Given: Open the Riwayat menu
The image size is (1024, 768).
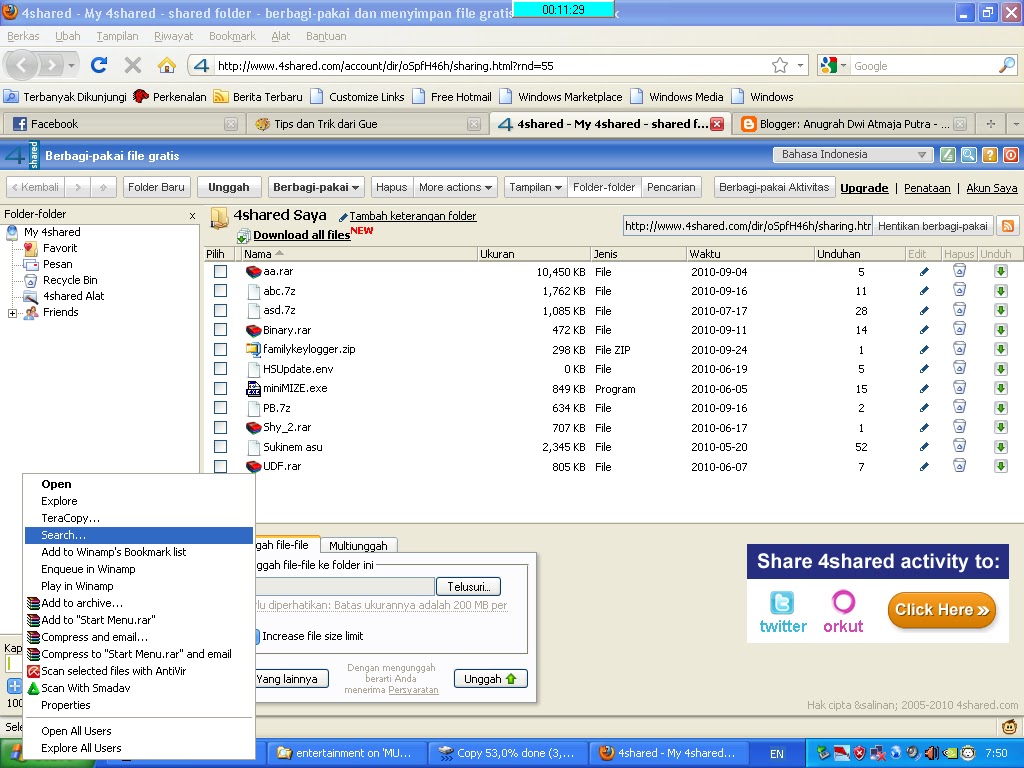Looking at the screenshot, I should point(173,36).
